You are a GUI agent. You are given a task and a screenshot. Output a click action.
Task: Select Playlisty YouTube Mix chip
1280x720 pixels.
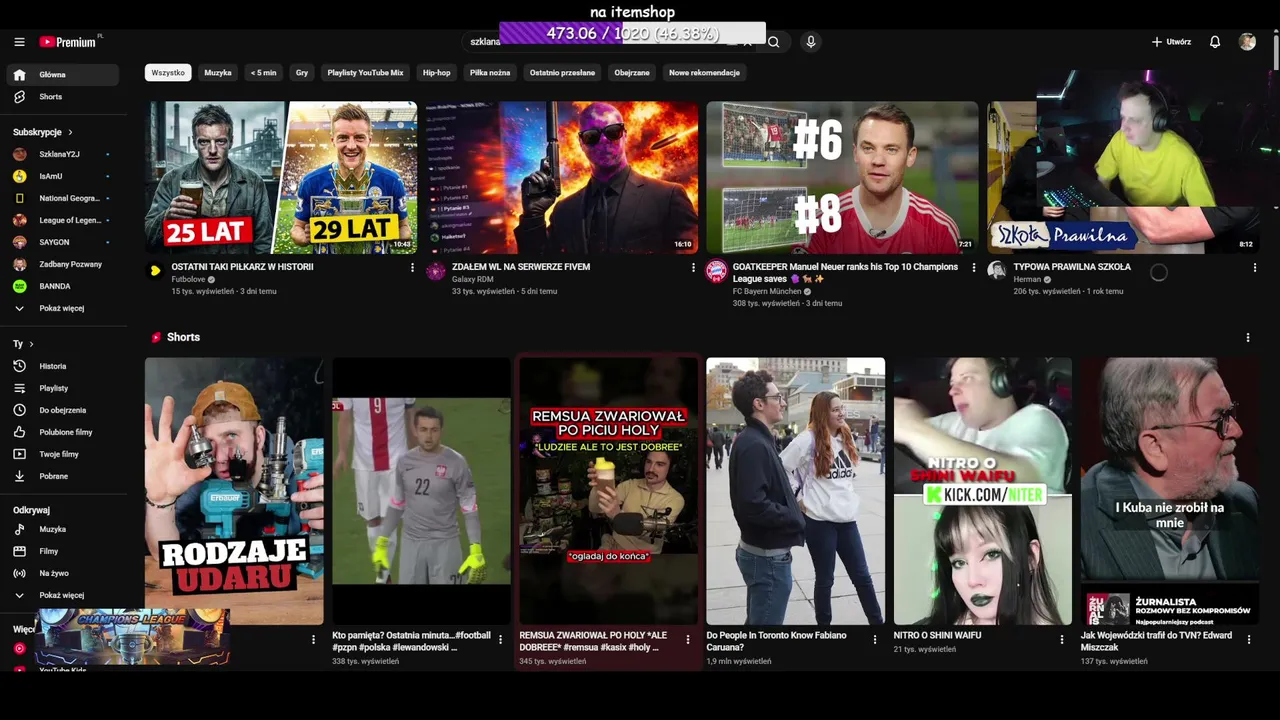(365, 73)
